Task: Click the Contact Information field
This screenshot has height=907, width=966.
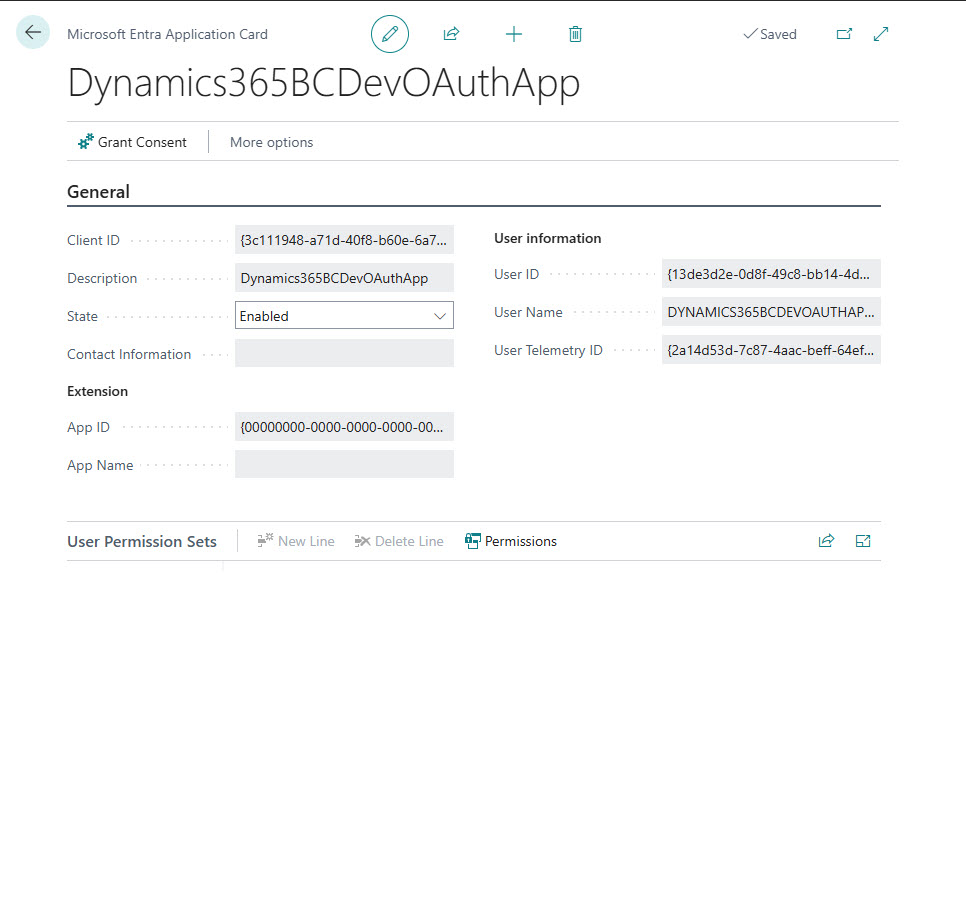Action: pos(344,354)
